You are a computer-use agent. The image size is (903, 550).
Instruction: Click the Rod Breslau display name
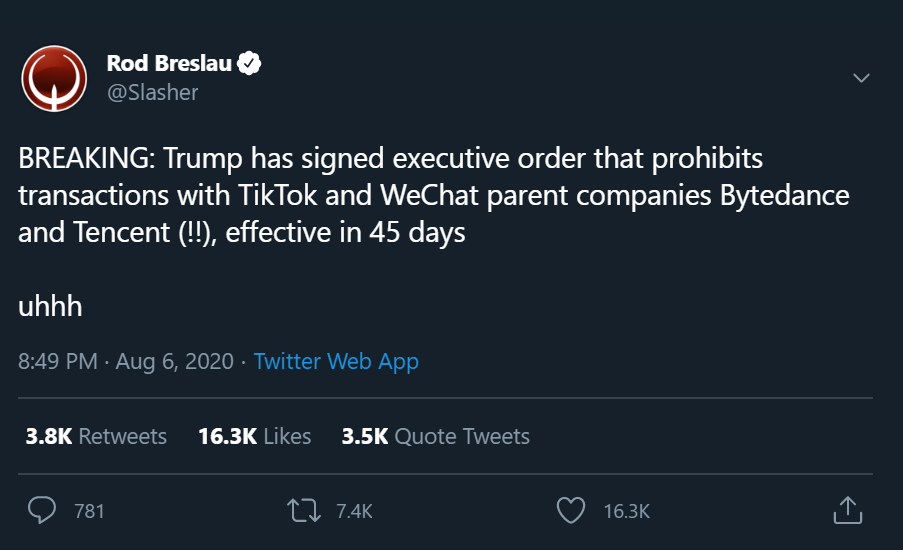coord(169,63)
